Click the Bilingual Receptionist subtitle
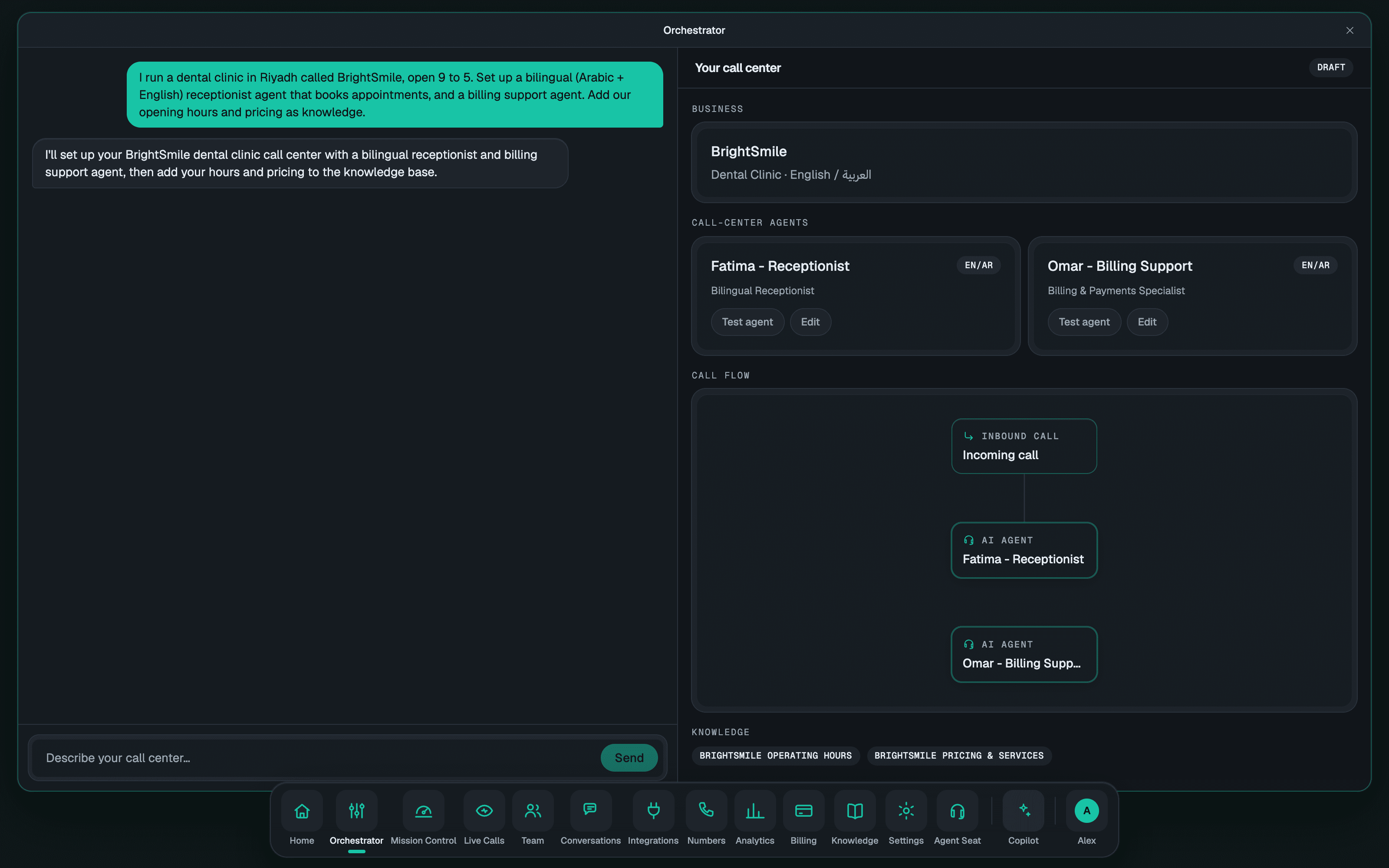This screenshot has width=1389, height=868. point(762,290)
